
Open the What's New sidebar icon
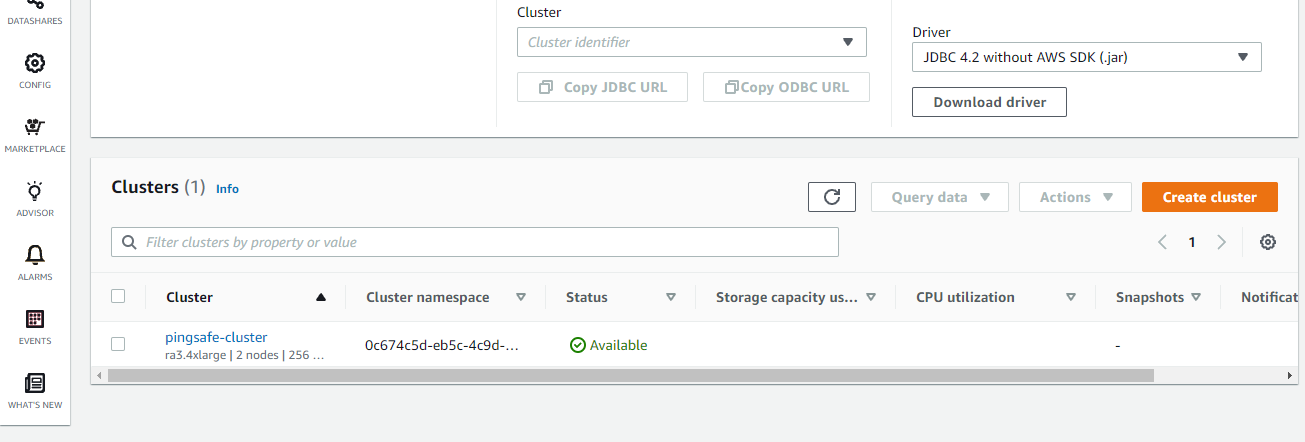click(x=35, y=383)
